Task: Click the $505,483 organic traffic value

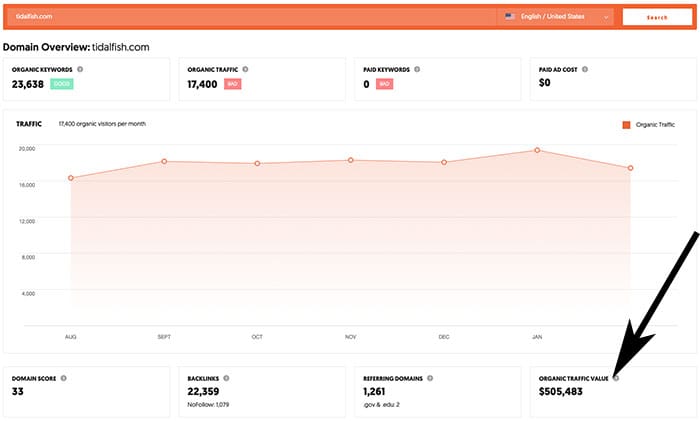Action: coord(561,392)
